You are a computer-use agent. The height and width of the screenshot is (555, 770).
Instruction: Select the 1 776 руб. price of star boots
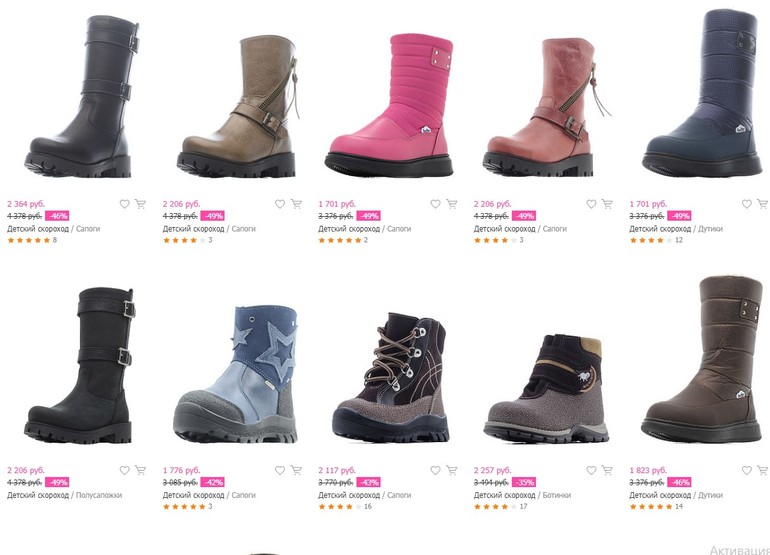point(182,471)
